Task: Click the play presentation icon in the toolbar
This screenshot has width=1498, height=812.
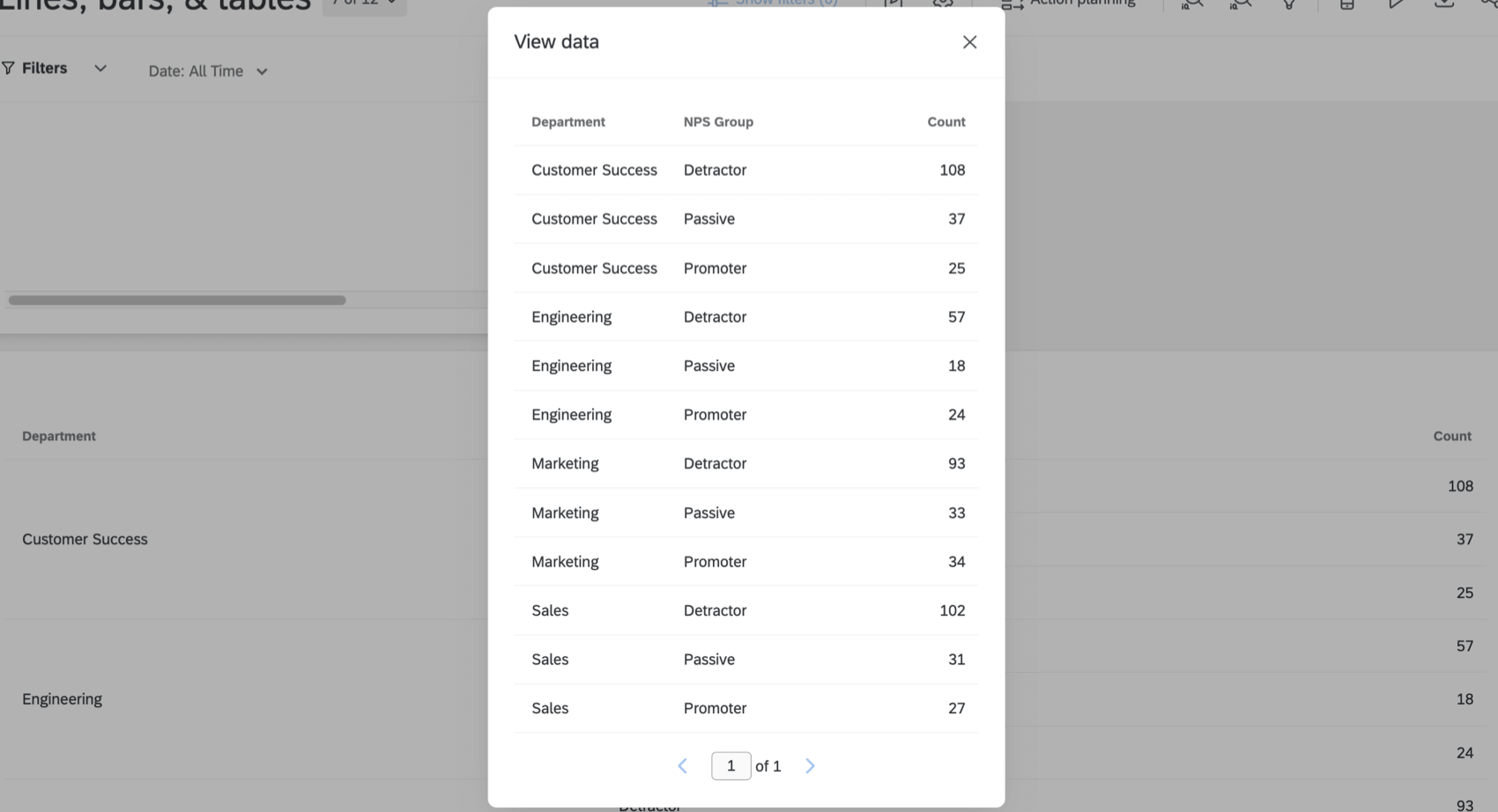Action: click(x=1397, y=4)
